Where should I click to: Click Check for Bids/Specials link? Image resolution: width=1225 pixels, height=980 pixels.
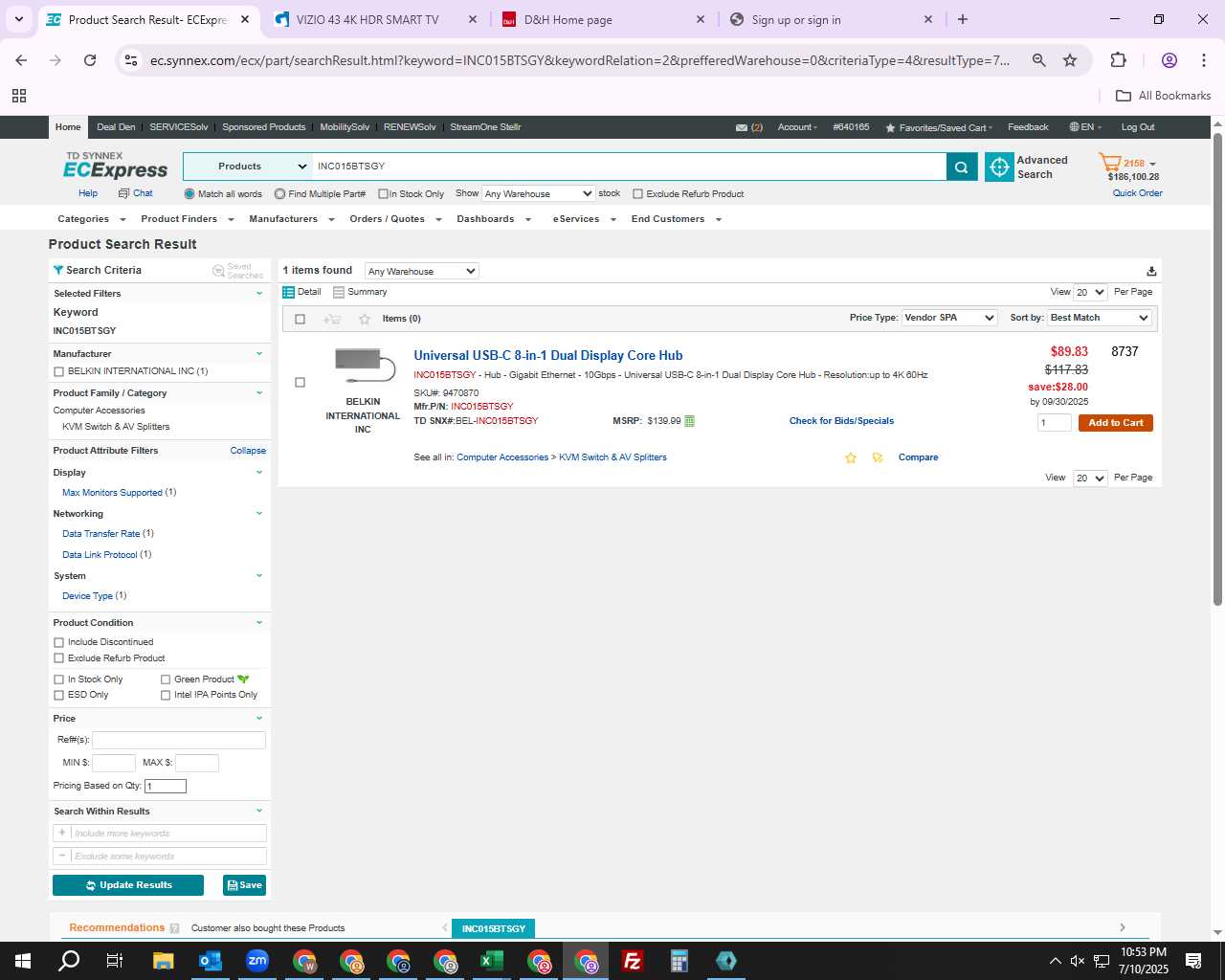(841, 421)
